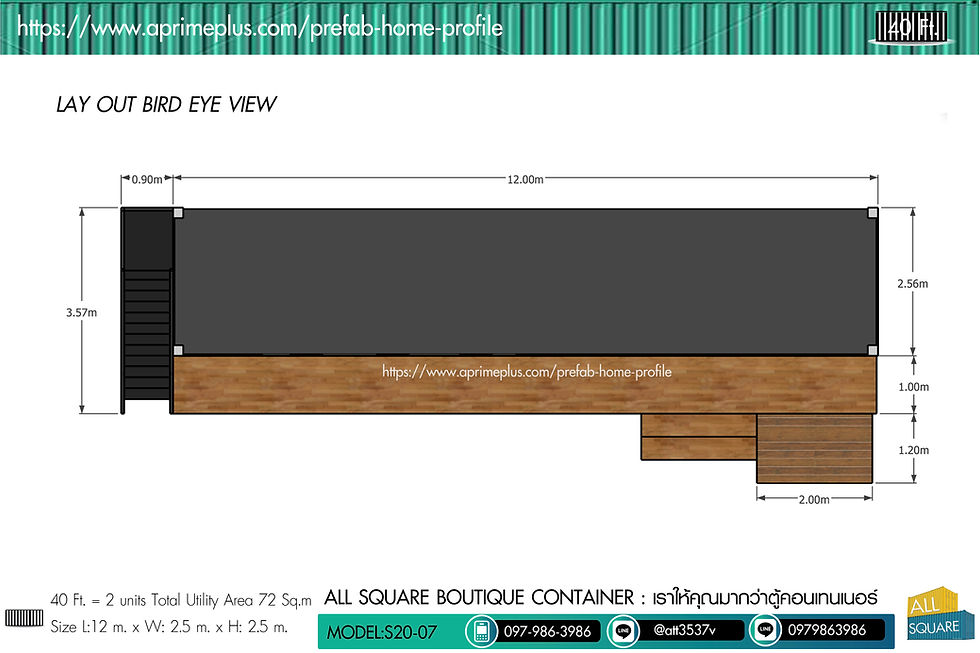Viewport: 980px width, 653px height.
Task: Click the 2.56m dimension label
Action: click(912, 284)
